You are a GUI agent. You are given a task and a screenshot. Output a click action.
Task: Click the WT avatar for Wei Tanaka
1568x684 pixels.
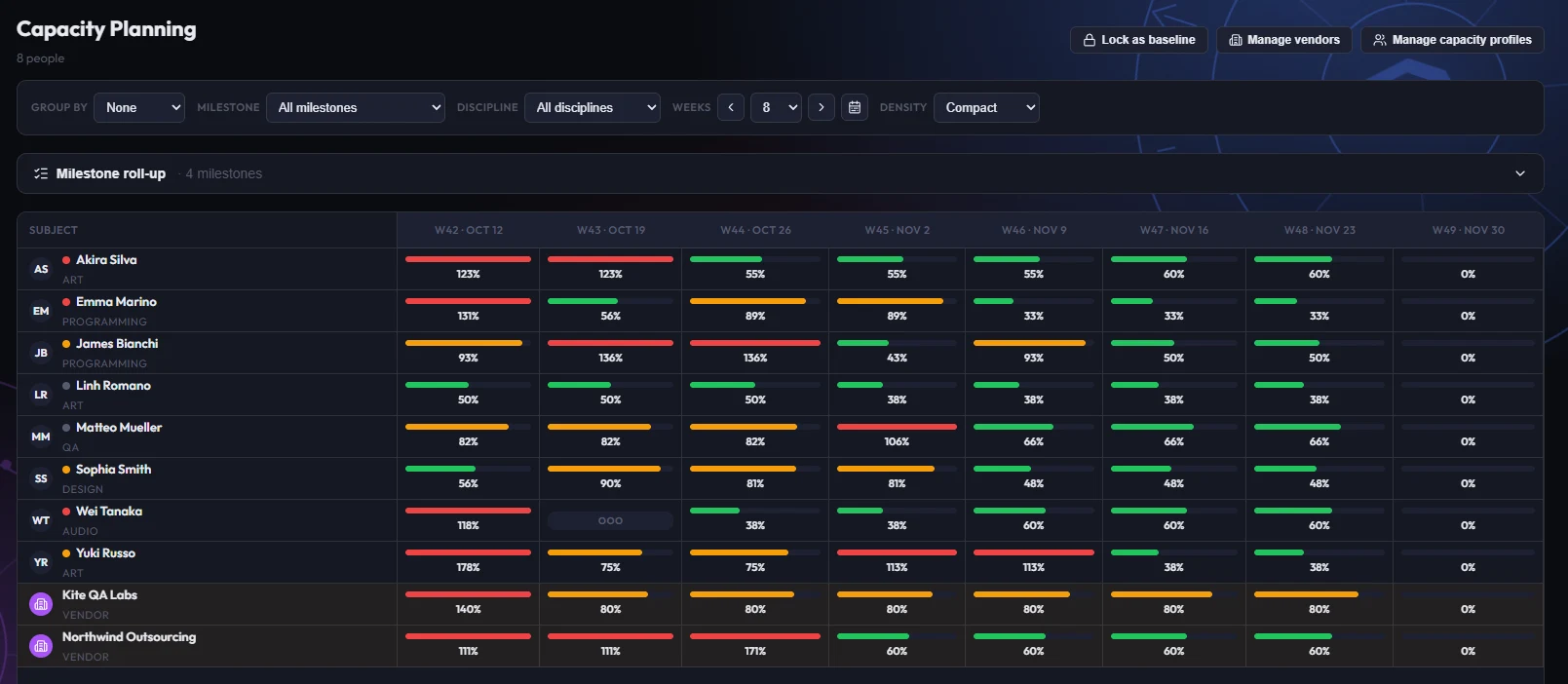(x=41, y=520)
